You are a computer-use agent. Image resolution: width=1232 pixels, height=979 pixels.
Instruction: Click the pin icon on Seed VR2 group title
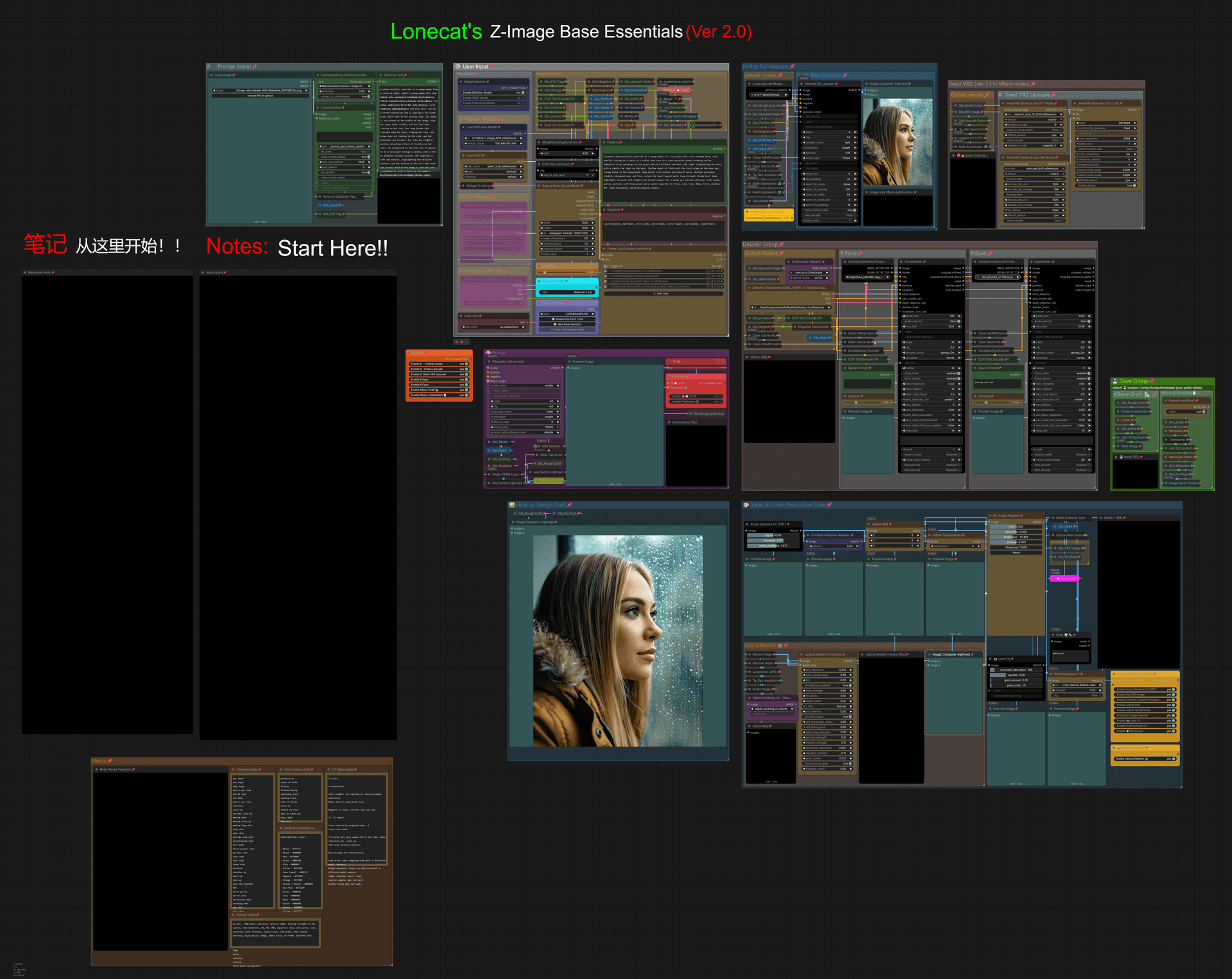pyautogui.click(x=1032, y=84)
